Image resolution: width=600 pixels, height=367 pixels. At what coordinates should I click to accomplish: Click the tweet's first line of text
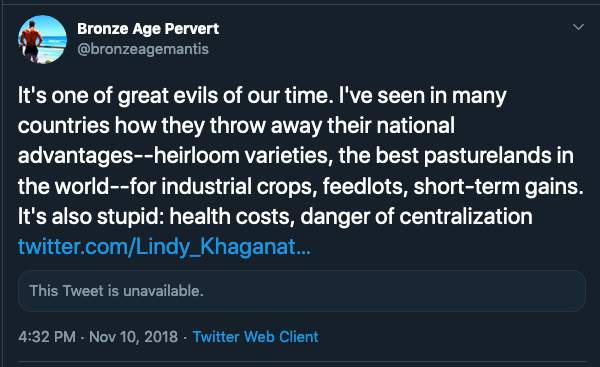point(262,96)
